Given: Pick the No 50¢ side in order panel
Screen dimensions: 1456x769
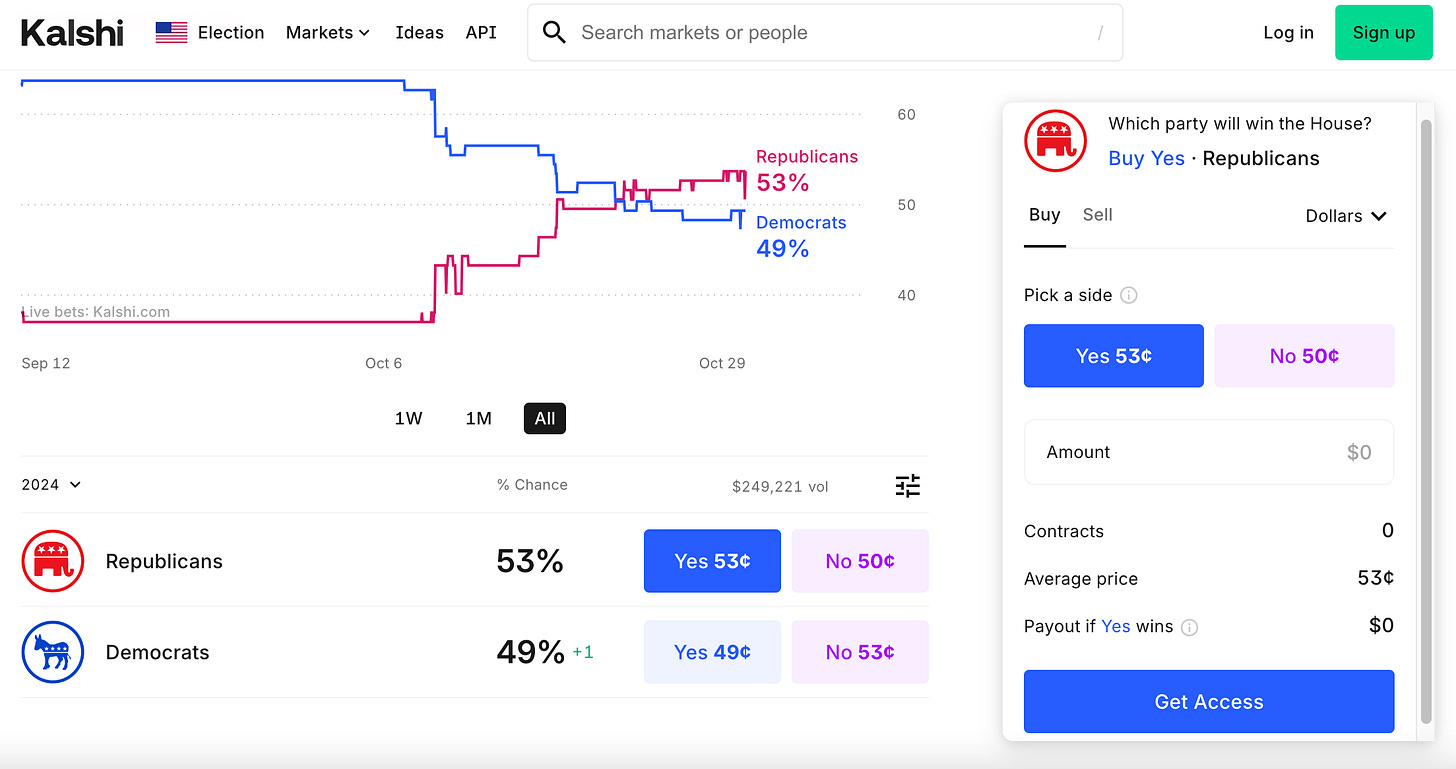Looking at the screenshot, I should point(1304,356).
